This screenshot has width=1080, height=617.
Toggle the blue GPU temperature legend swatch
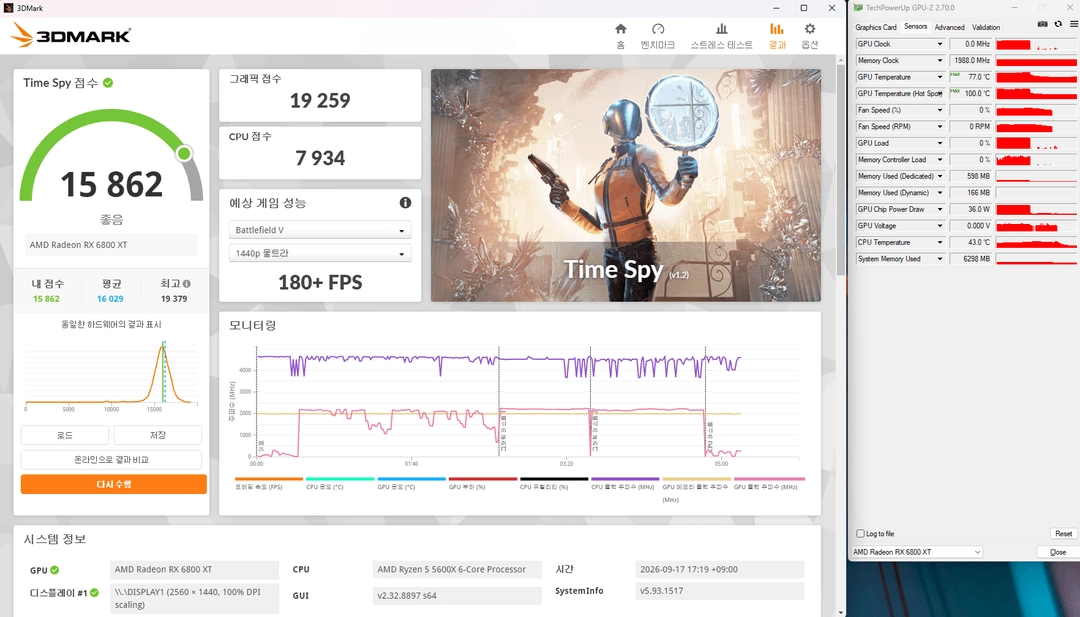tap(412, 479)
